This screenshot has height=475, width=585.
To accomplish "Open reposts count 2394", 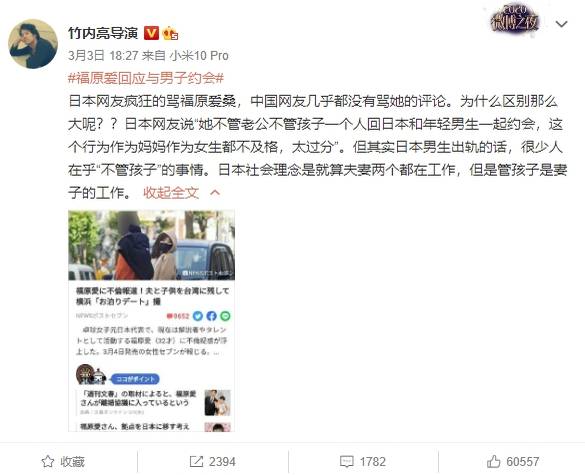I will [213, 462].
